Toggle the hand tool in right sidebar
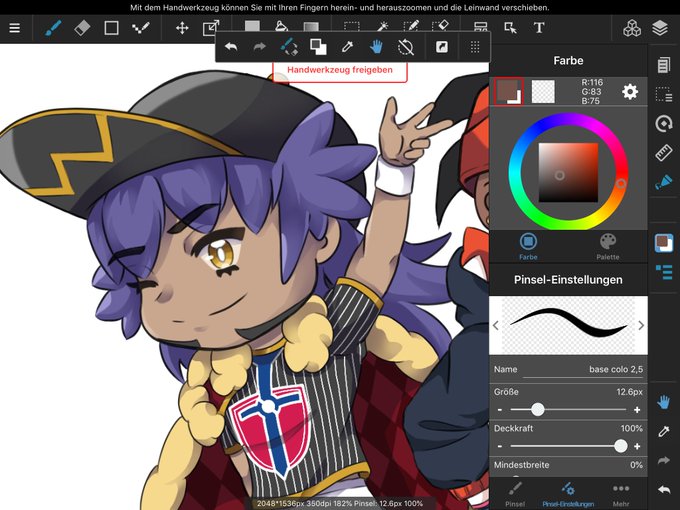The width and height of the screenshot is (680, 510). coord(664,402)
